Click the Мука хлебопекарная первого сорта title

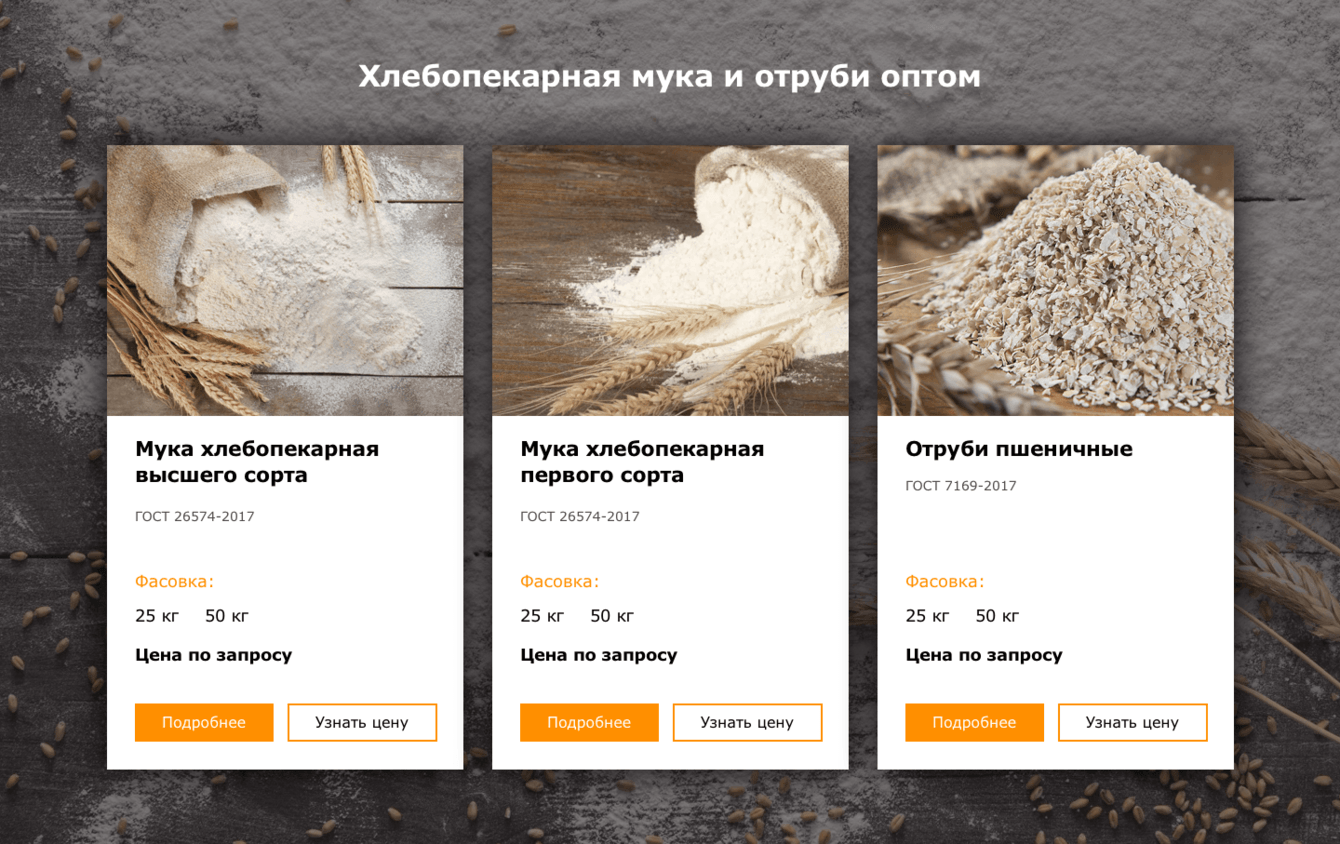coord(642,462)
